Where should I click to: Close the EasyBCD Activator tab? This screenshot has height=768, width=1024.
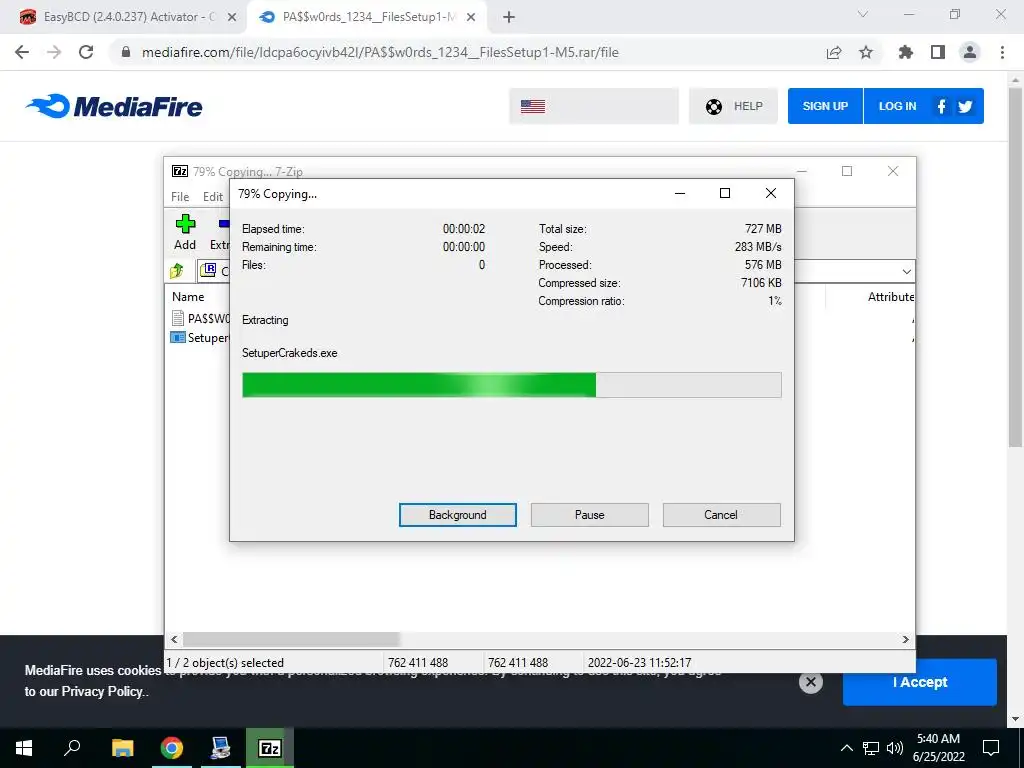(232, 17)
